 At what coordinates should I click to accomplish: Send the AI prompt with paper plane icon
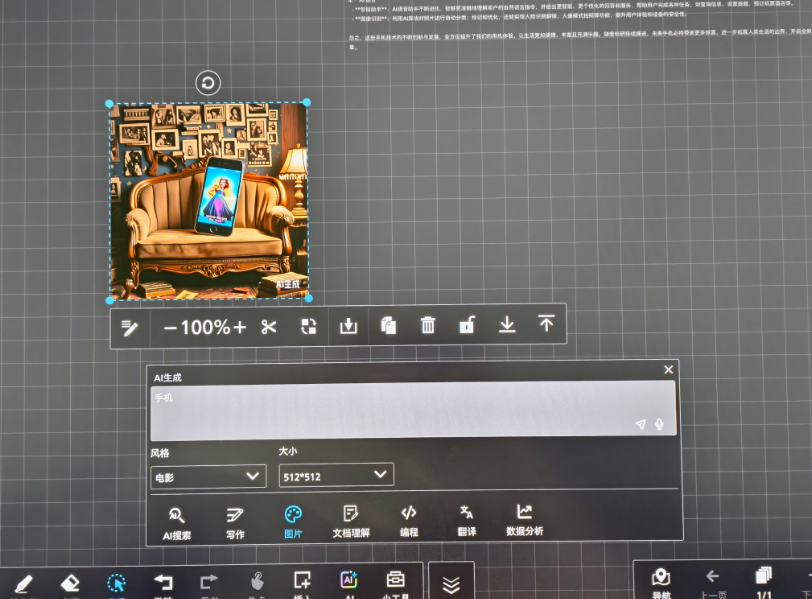point(640,424)
